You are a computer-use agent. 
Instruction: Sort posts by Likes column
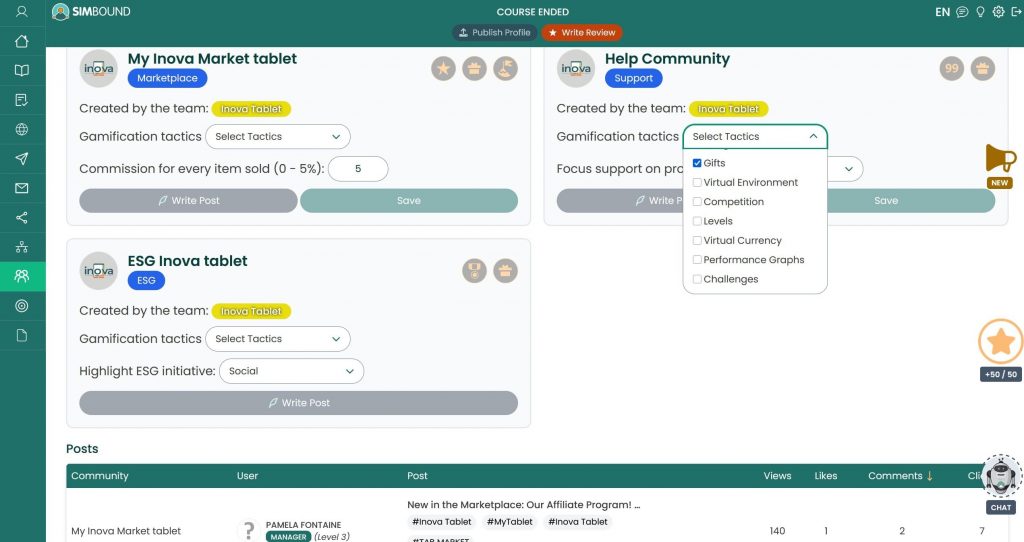(x=825, y=476)
